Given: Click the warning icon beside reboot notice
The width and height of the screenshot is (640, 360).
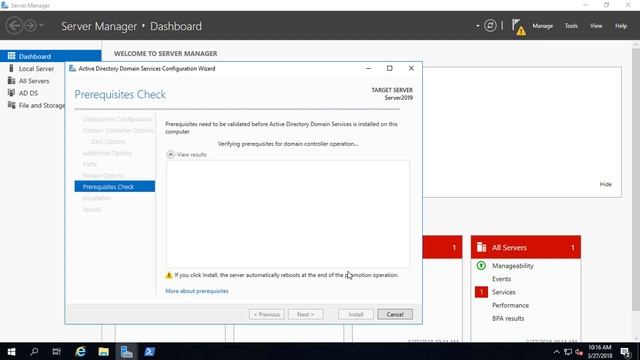Looking at the screenshot, I should pyautogui.click(x=169, y=275).
